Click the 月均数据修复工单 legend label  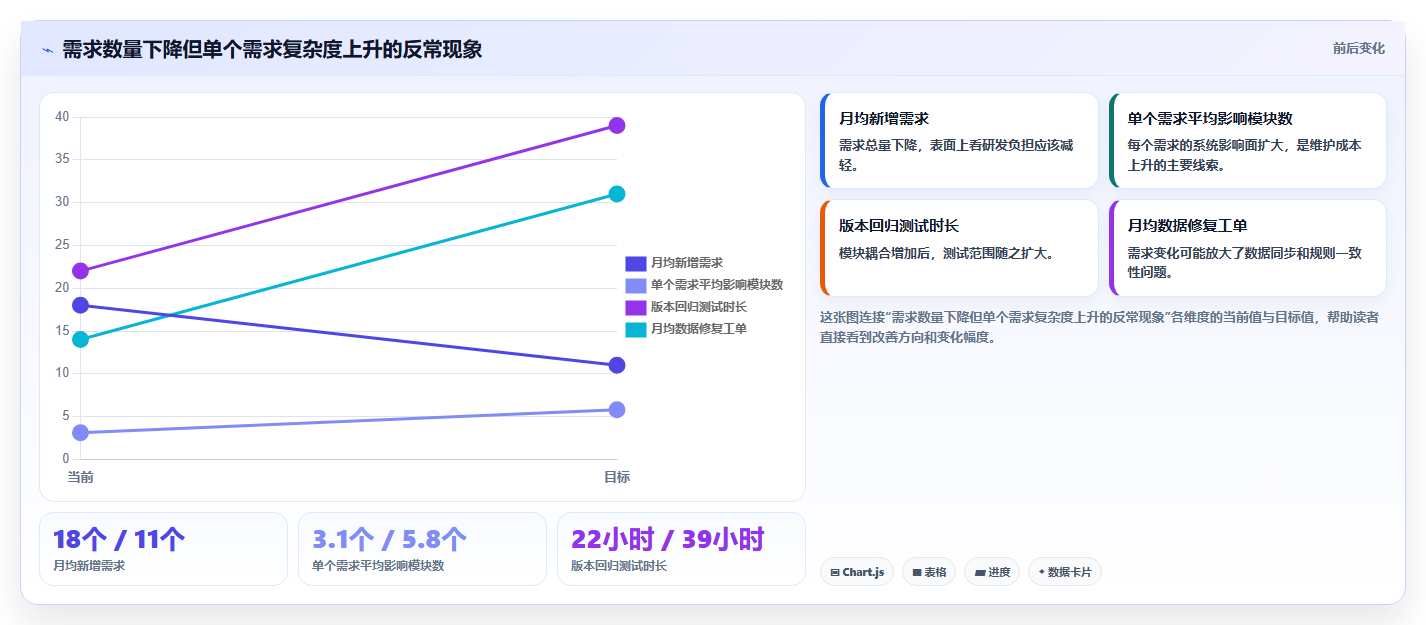698,329
